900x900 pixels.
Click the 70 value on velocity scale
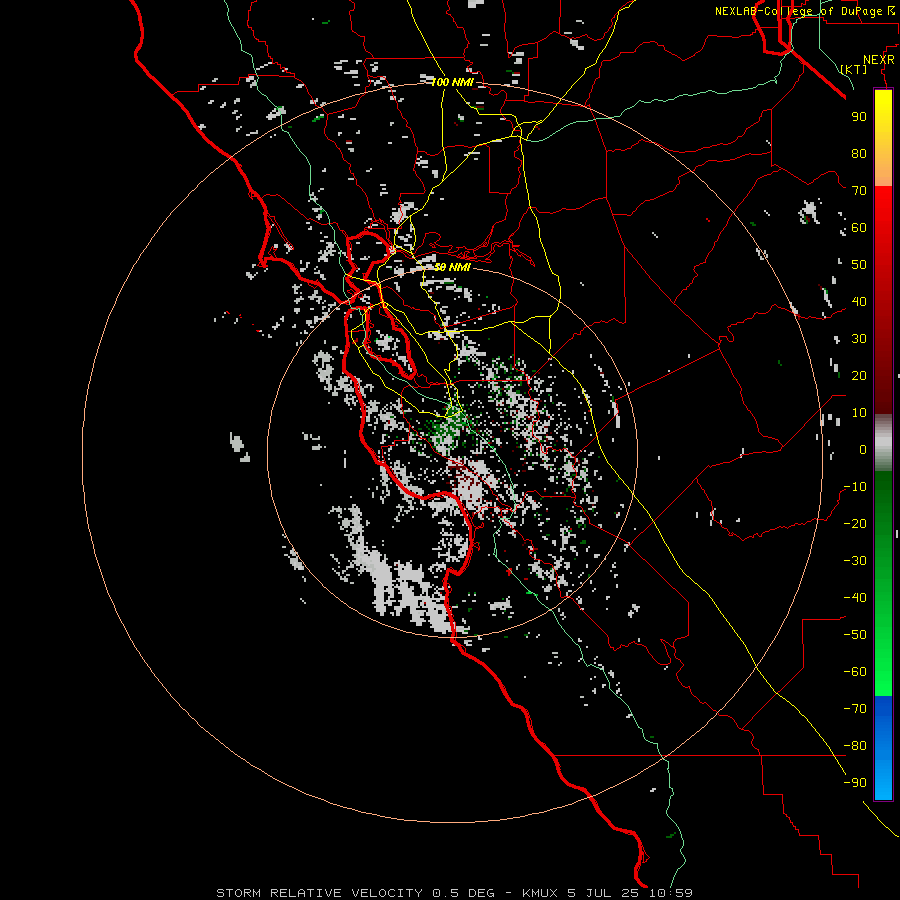pos(859,191)
